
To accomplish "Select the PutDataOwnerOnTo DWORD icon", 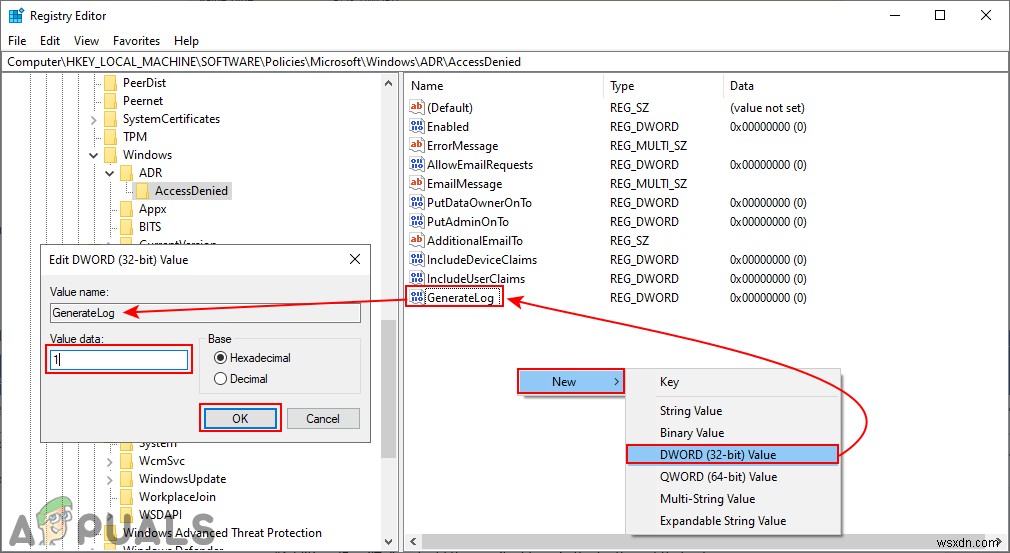I will pos(417,203).
